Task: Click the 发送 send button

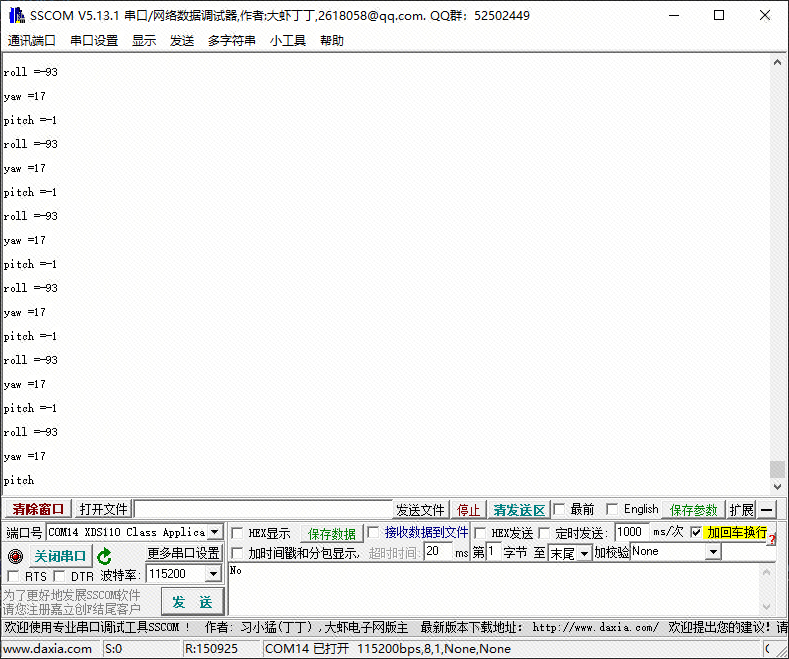Action: click(x=192, y=602)
